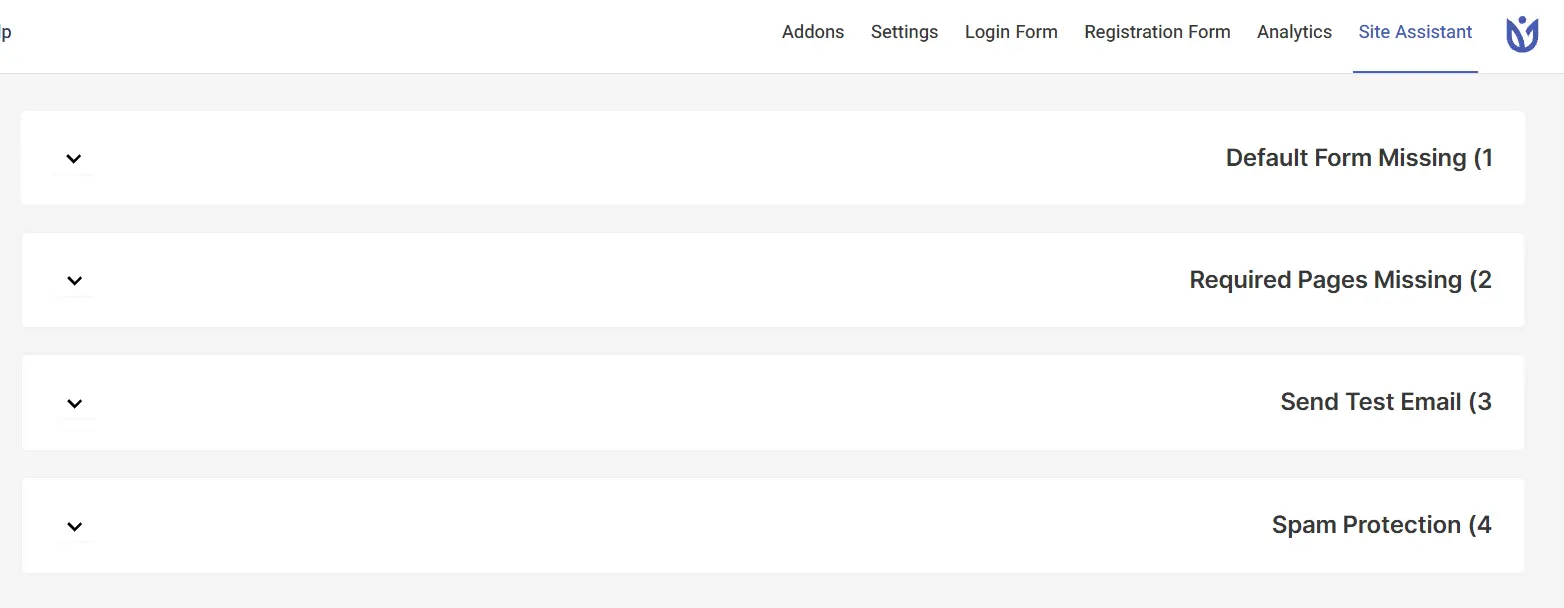Screen dimensions: 1564x608
Task: Expand Required Pages Missing using its chevron
Action: [73, 280]
